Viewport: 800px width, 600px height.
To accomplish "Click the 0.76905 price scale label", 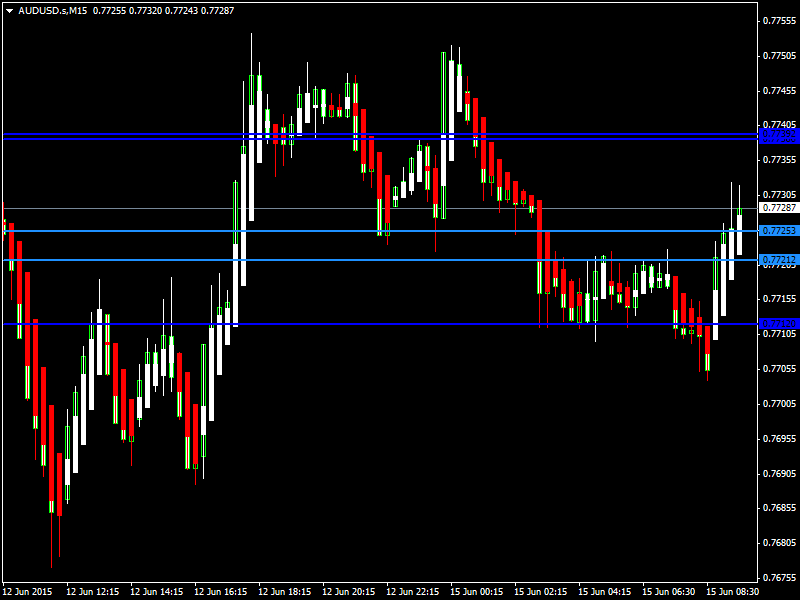I will pyautogui.click(x=779, y=473).
